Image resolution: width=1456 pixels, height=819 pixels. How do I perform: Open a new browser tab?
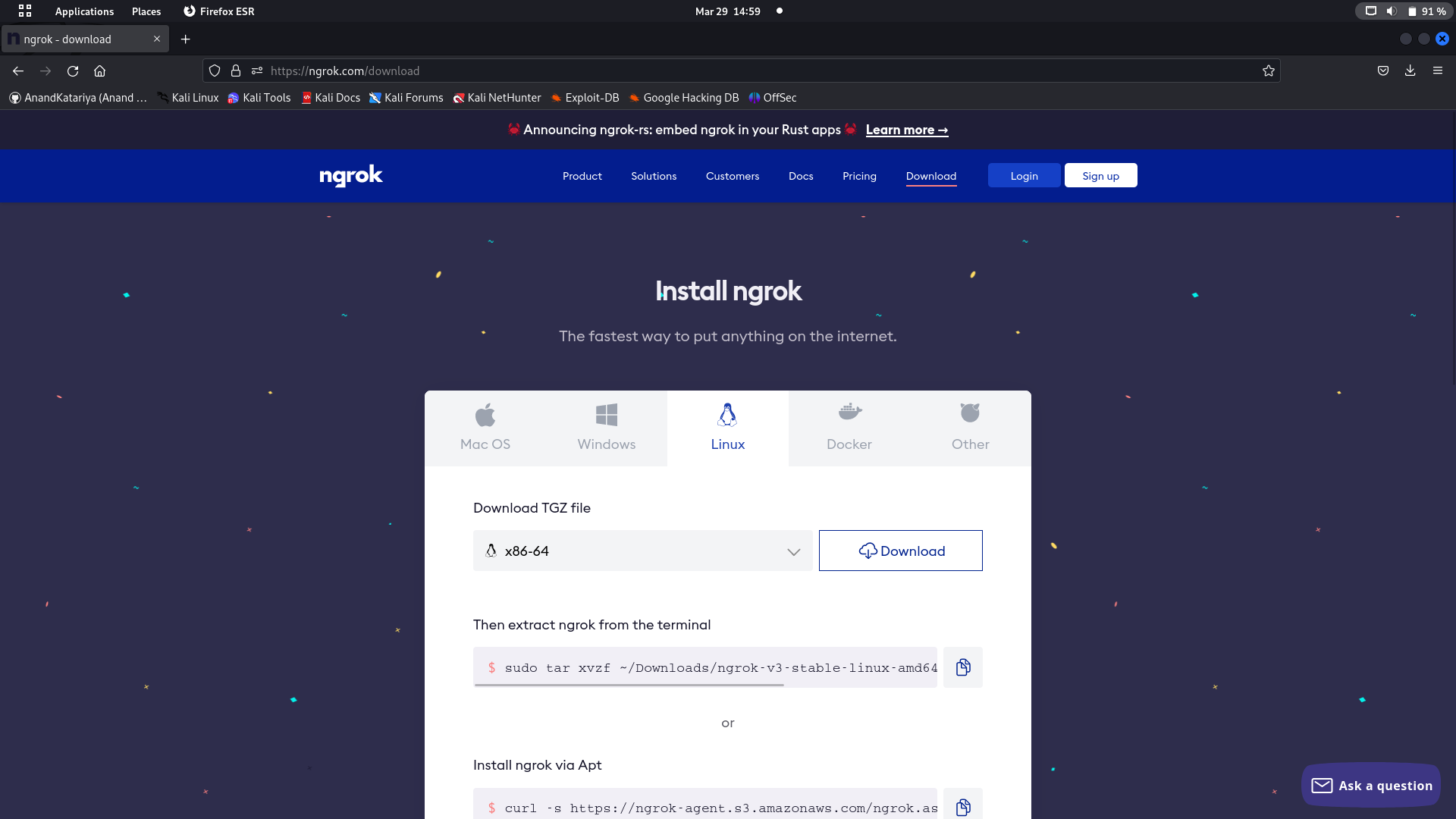(x=185, y=39)
